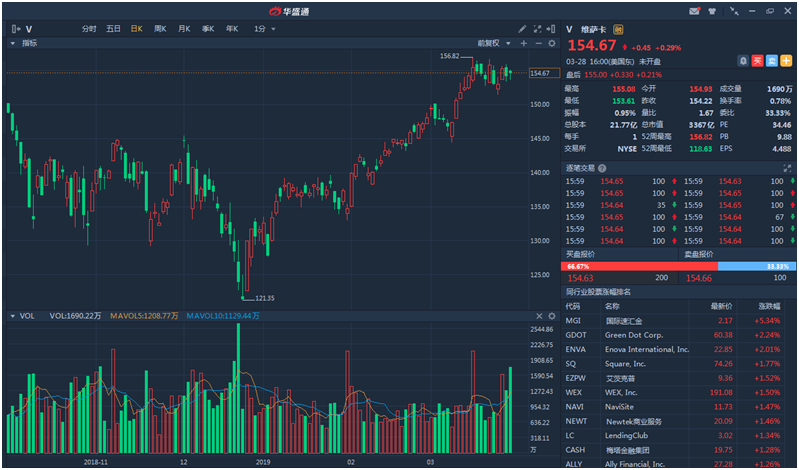Zoom out the K-line chart with minus

[537, 44]
